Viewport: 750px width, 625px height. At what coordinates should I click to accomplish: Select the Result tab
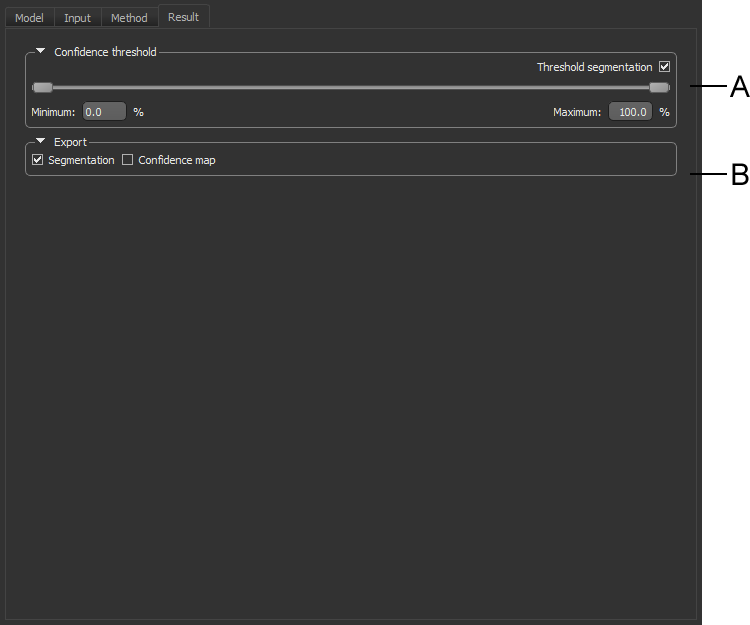183,17
